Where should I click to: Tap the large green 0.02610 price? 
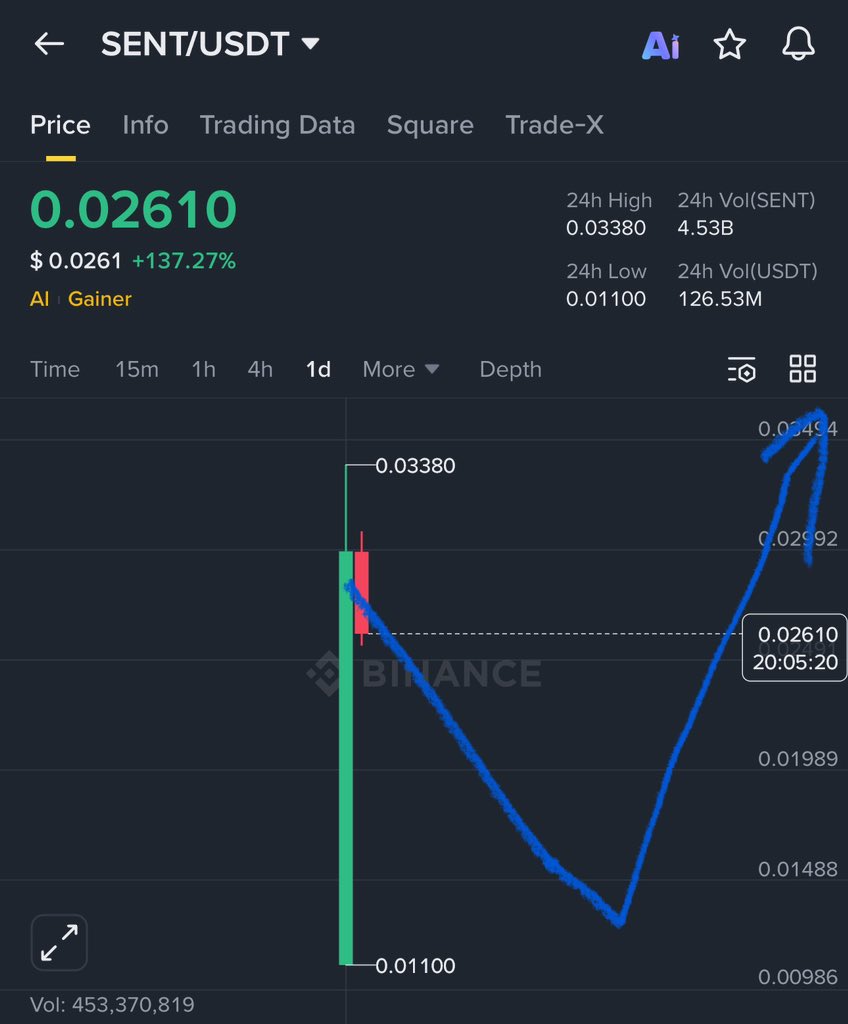tap(133, 210)
